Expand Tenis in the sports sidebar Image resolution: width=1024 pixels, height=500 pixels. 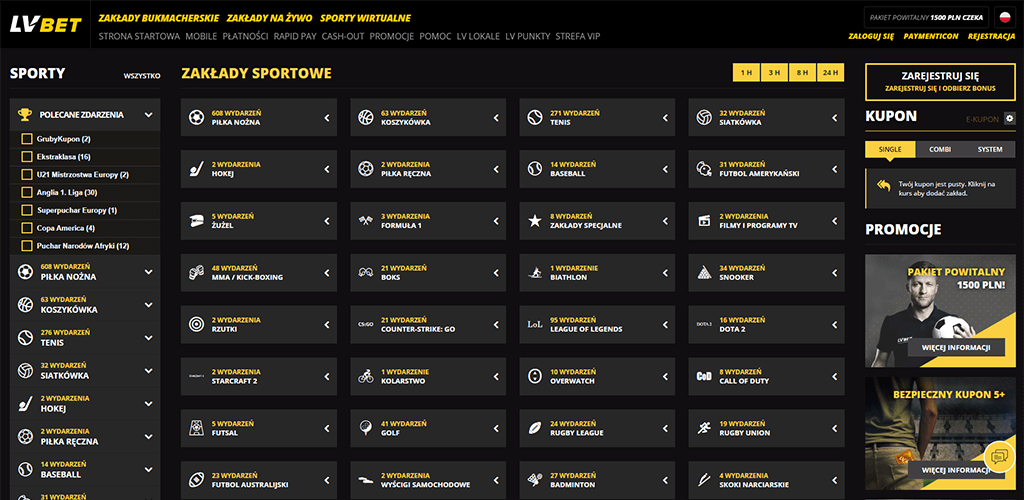[148, 337]
